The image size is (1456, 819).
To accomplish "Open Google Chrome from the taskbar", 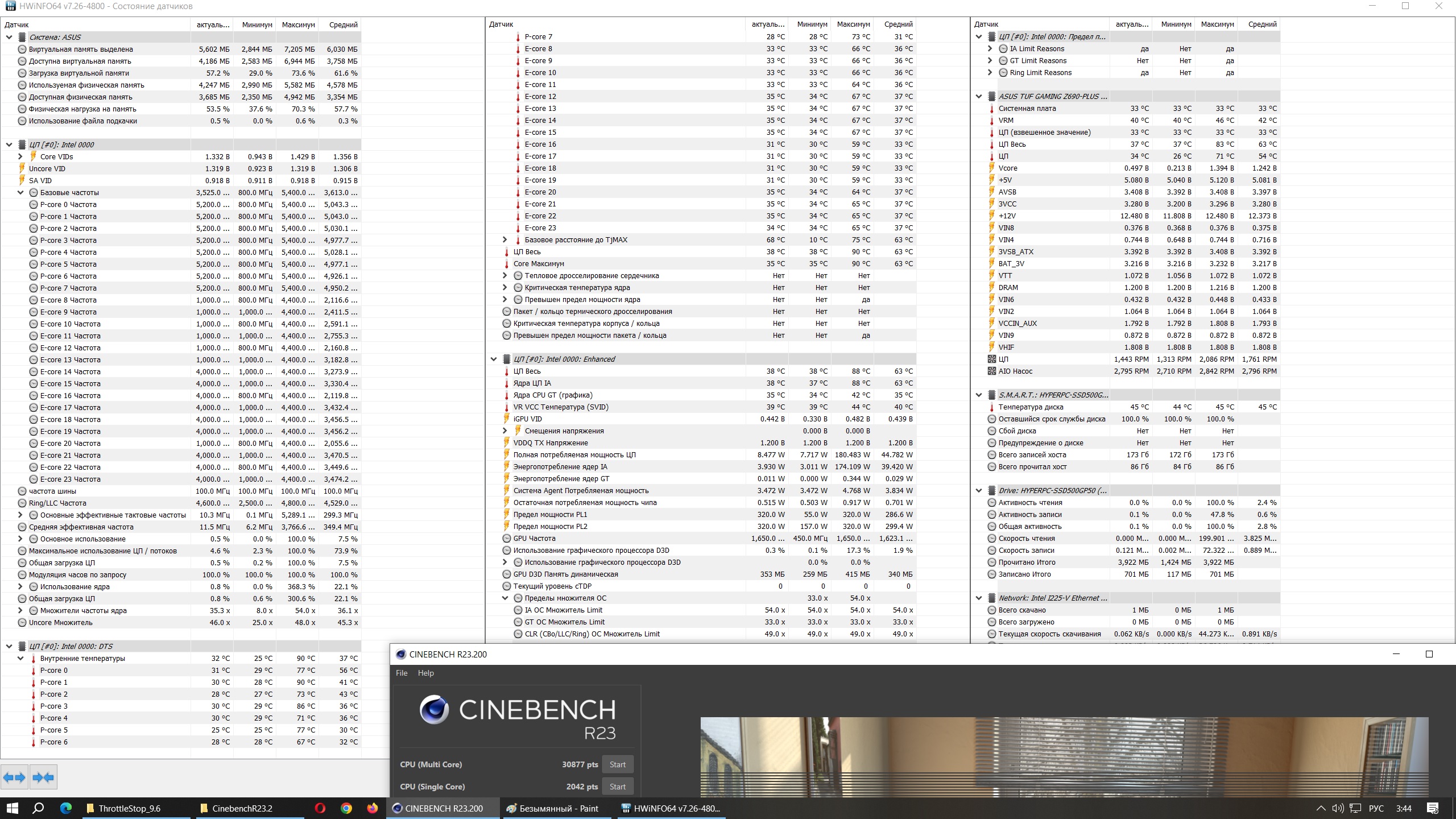I will coord(346,808).
